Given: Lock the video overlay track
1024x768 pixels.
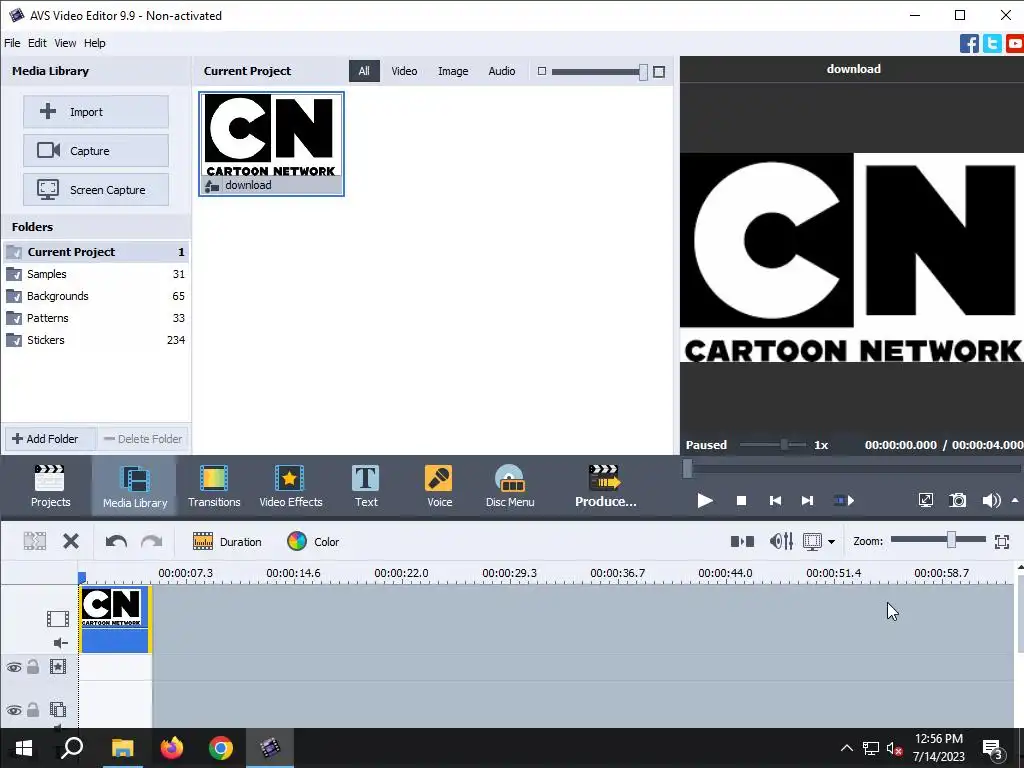Looking at the screenshot, I should (33, 709).
